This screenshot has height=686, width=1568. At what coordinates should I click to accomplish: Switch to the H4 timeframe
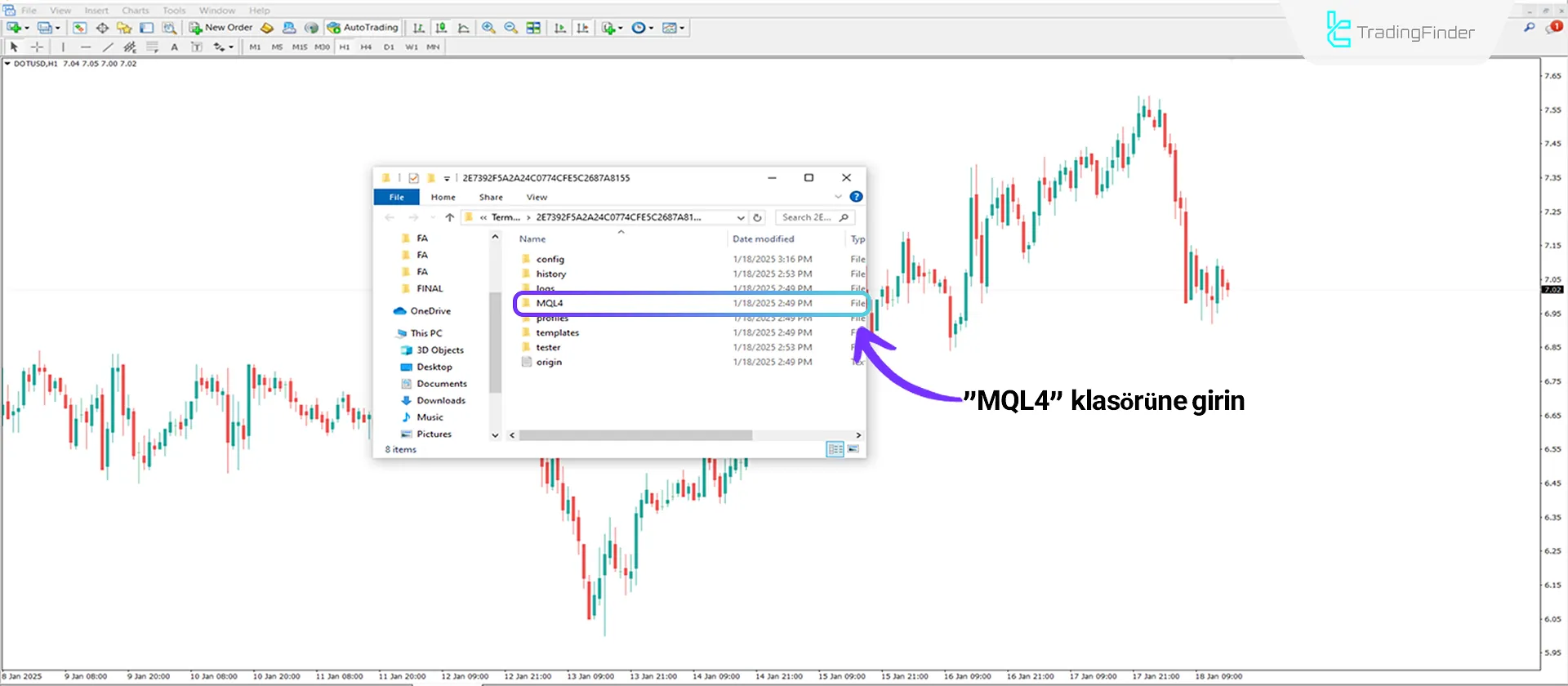pyautogui.click(x=366, y=47)
